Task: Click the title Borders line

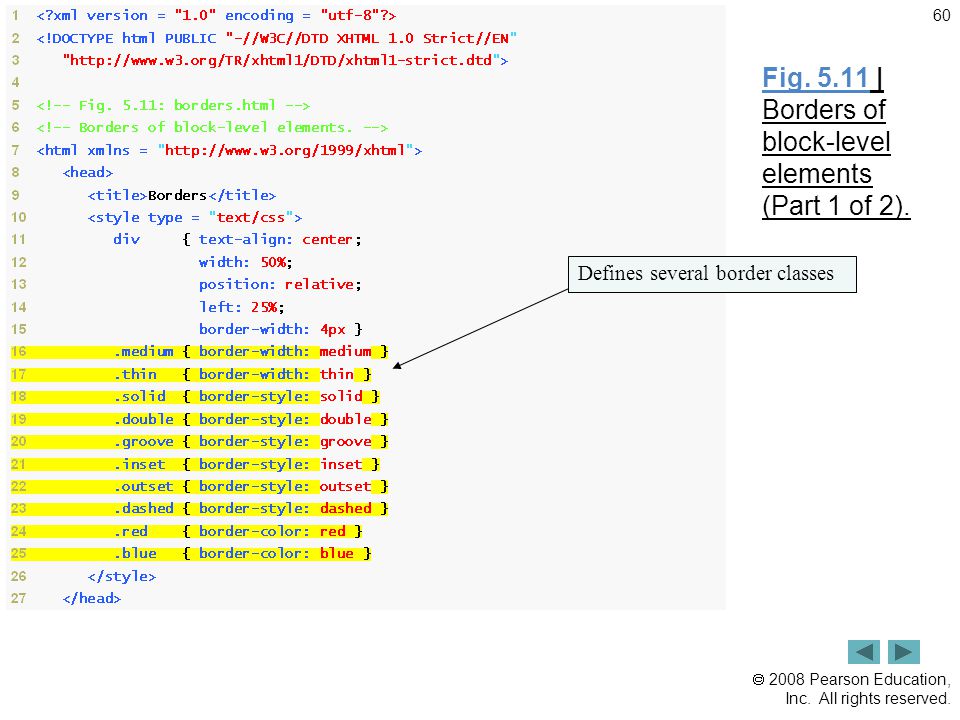Action: (182, 195)
